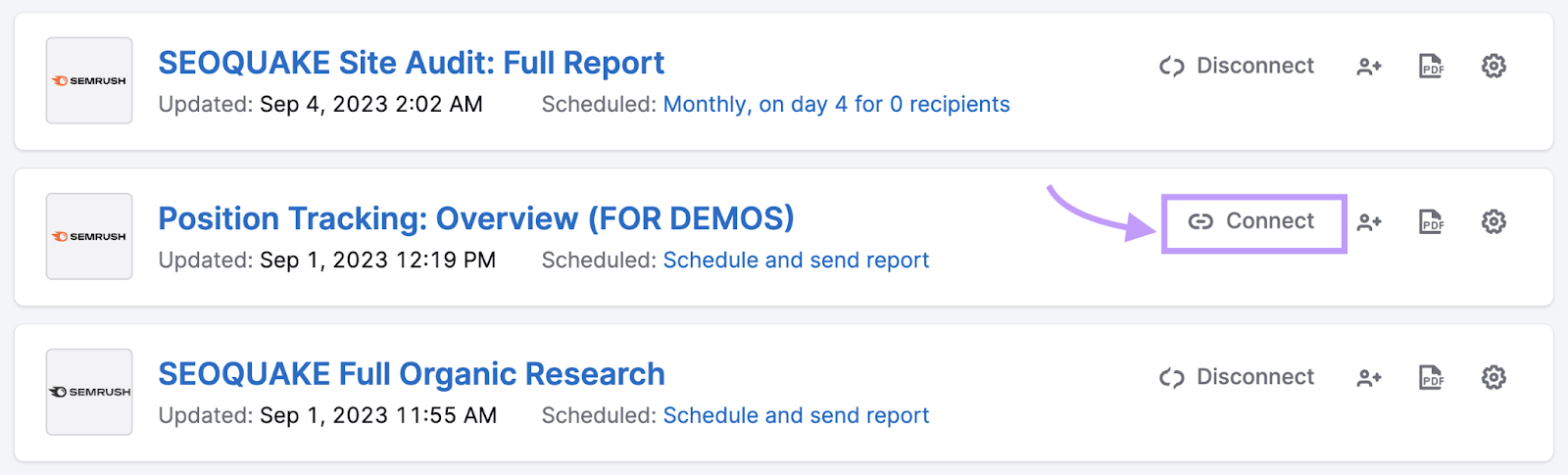Share SEOQUAKE Site Audit report via add-user icon
This screenshot has width=1568, height=475.
point(1369,66)
